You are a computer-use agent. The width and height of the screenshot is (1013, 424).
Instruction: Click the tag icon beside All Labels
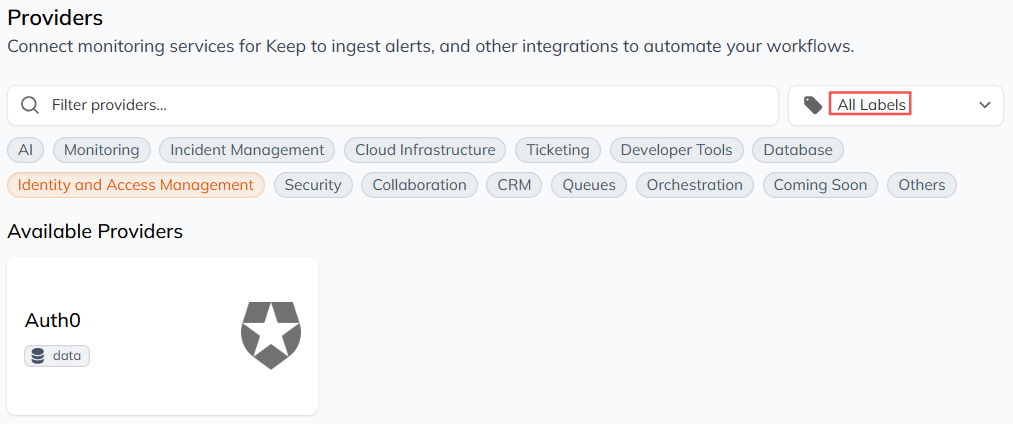[813, 105]
